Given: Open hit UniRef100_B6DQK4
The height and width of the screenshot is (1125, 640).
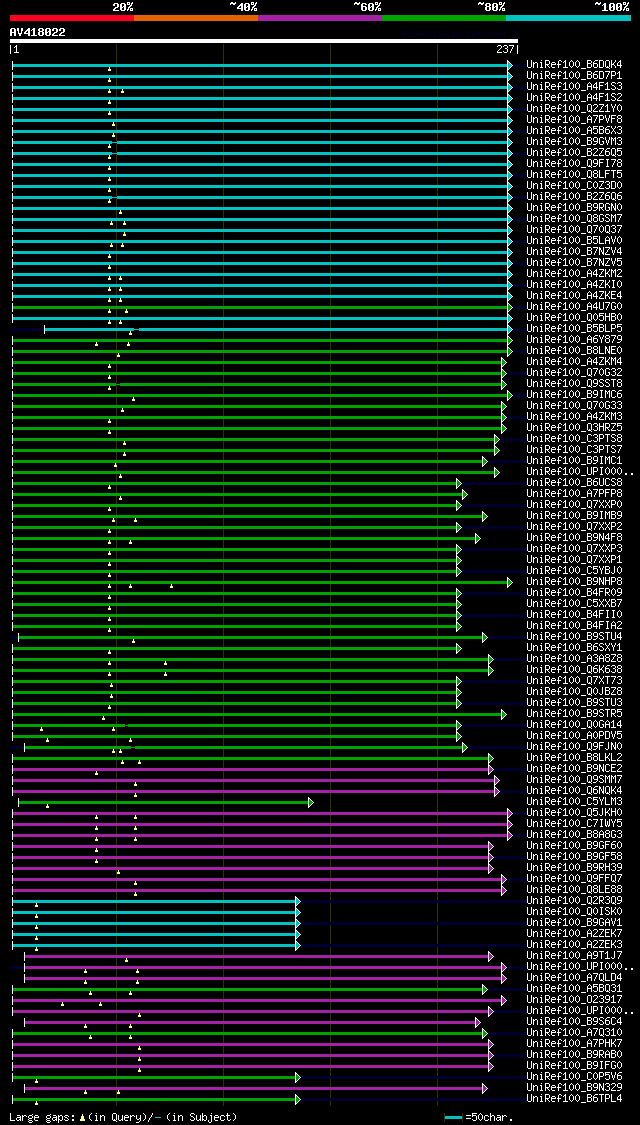Looking at the screenshot, I should (574, 65).
